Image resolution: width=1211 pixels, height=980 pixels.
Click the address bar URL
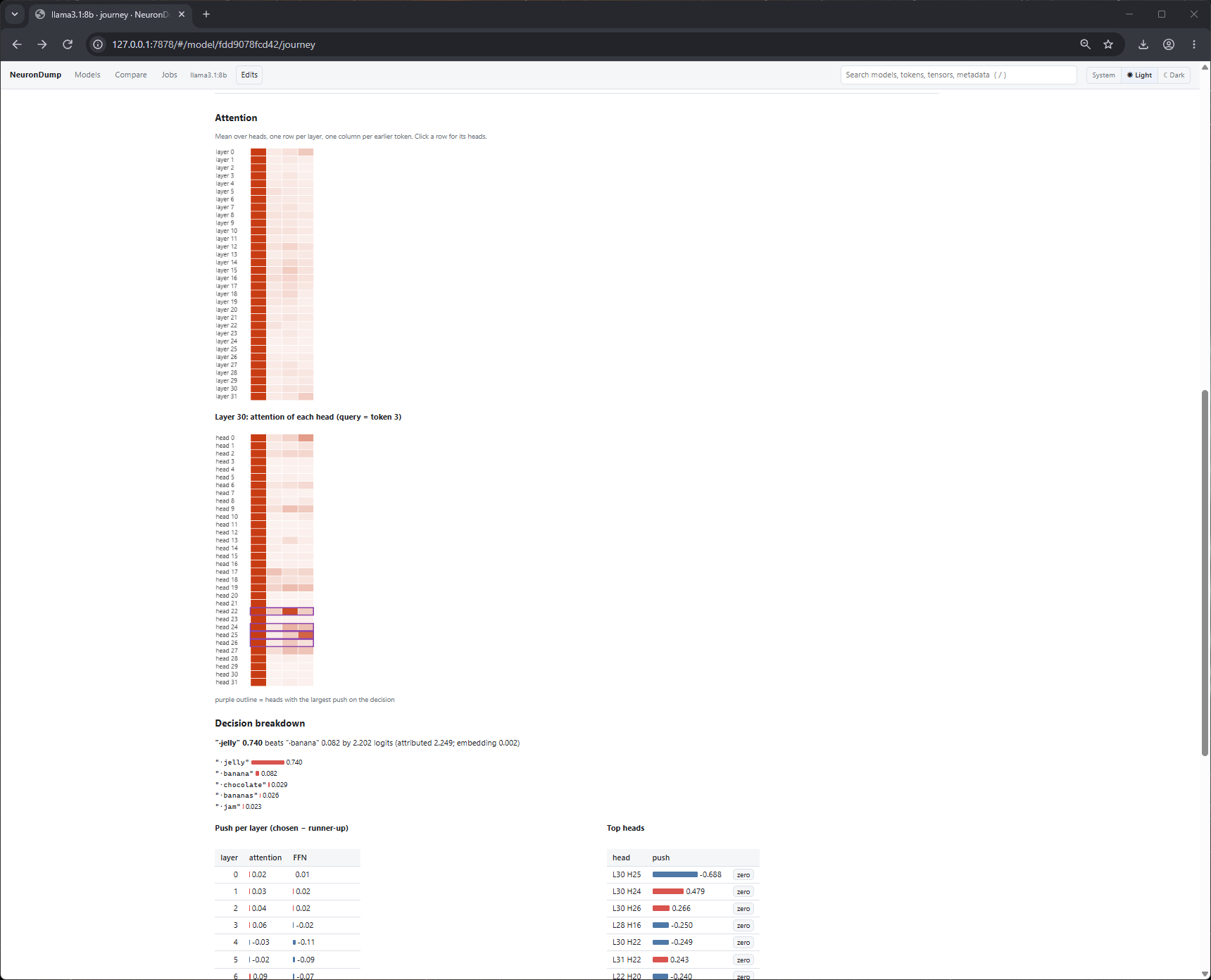(x=213, y=44)
